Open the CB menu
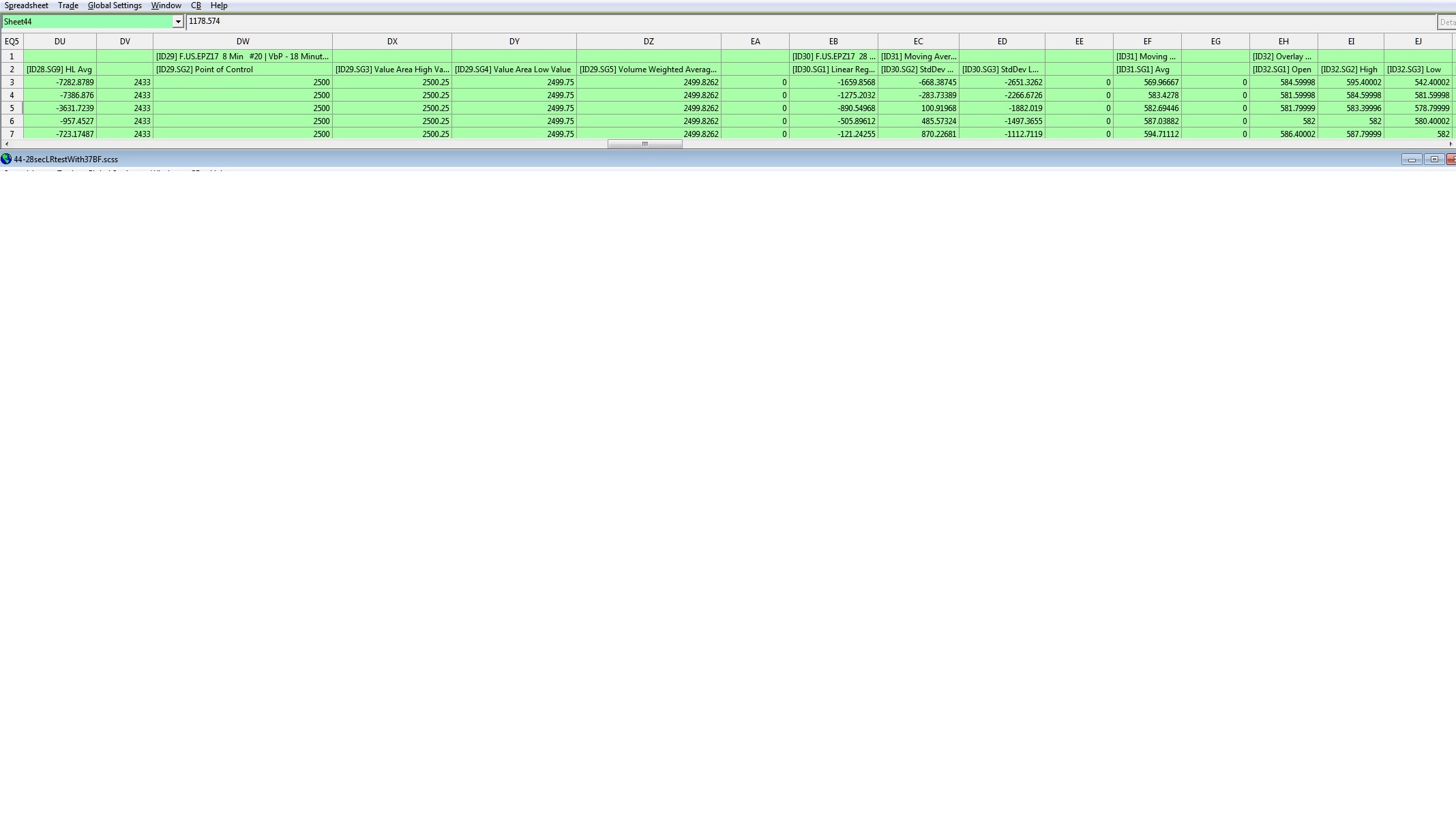The width and height of the screenshot is (1456, 818). [x=196, y=5]
